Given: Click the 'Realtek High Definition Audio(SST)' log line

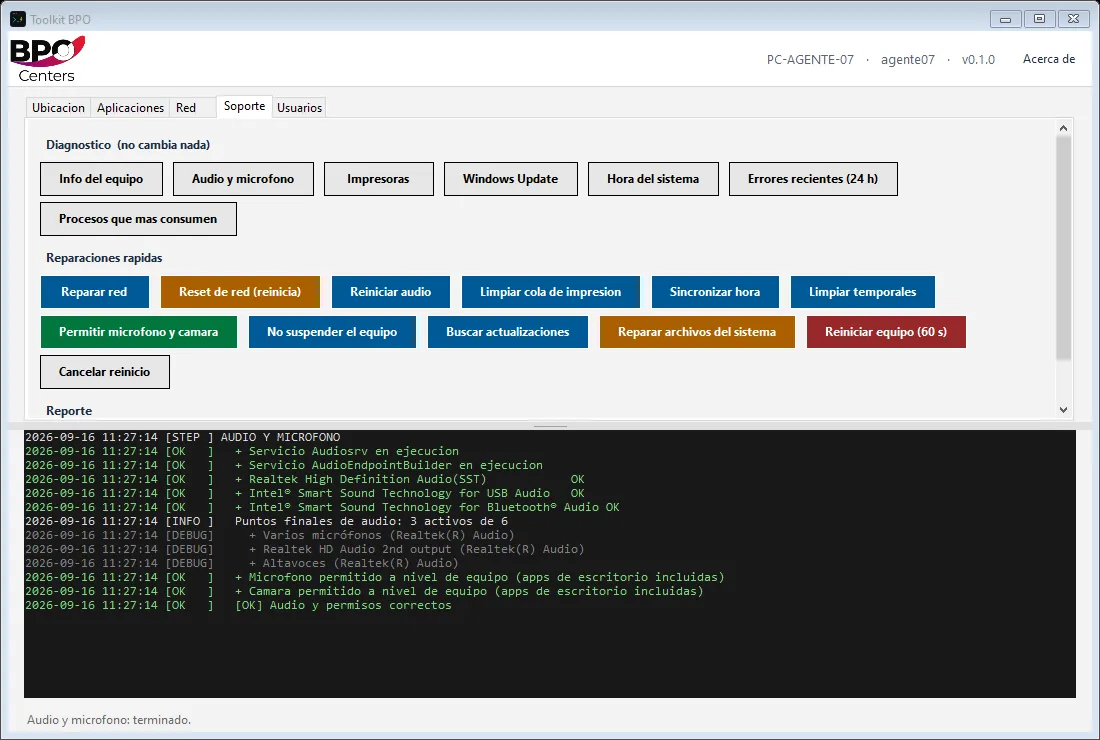Looking at the screenshot, I should [304, 479].
